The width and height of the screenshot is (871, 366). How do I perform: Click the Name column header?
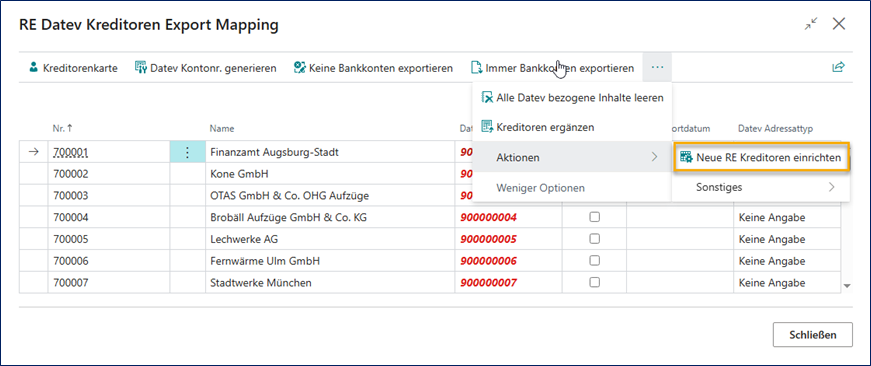221,128
